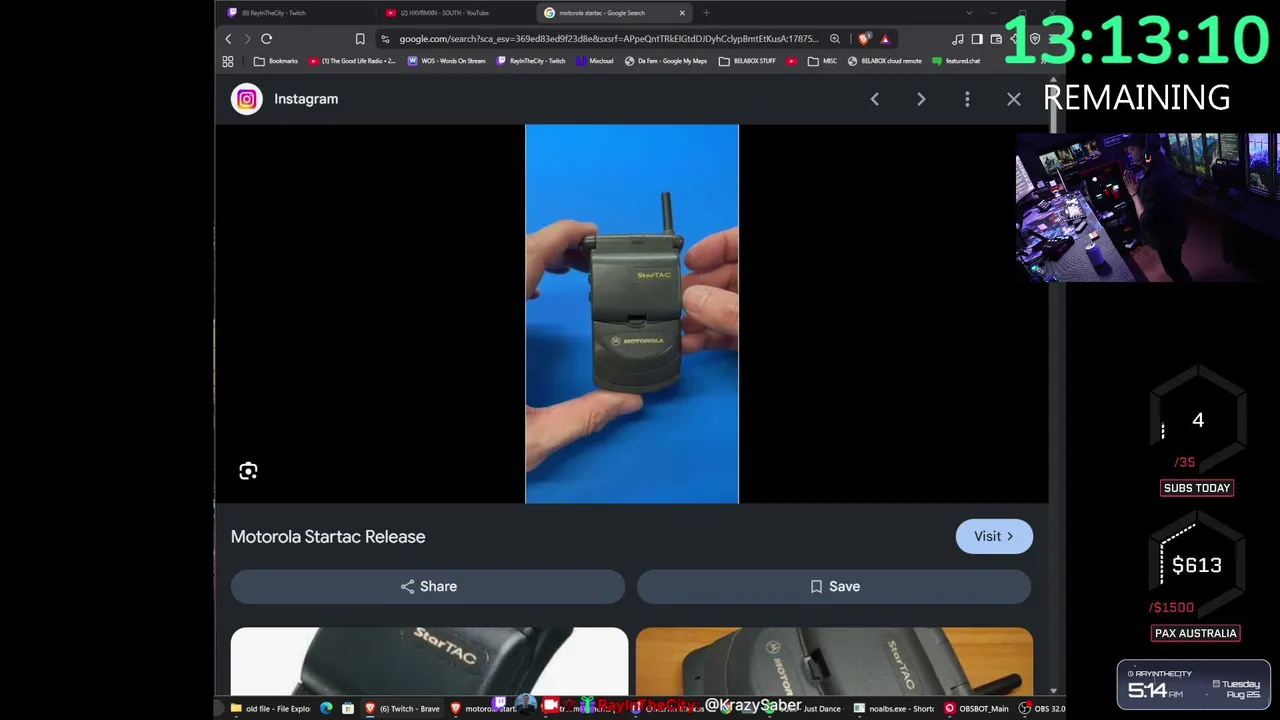Open the Bookmarks folder

point(276,61)
